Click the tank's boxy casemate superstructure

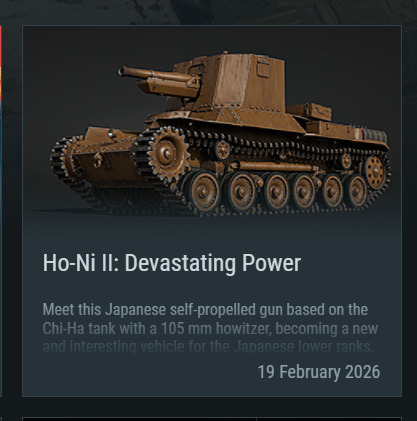pos(239,81)
